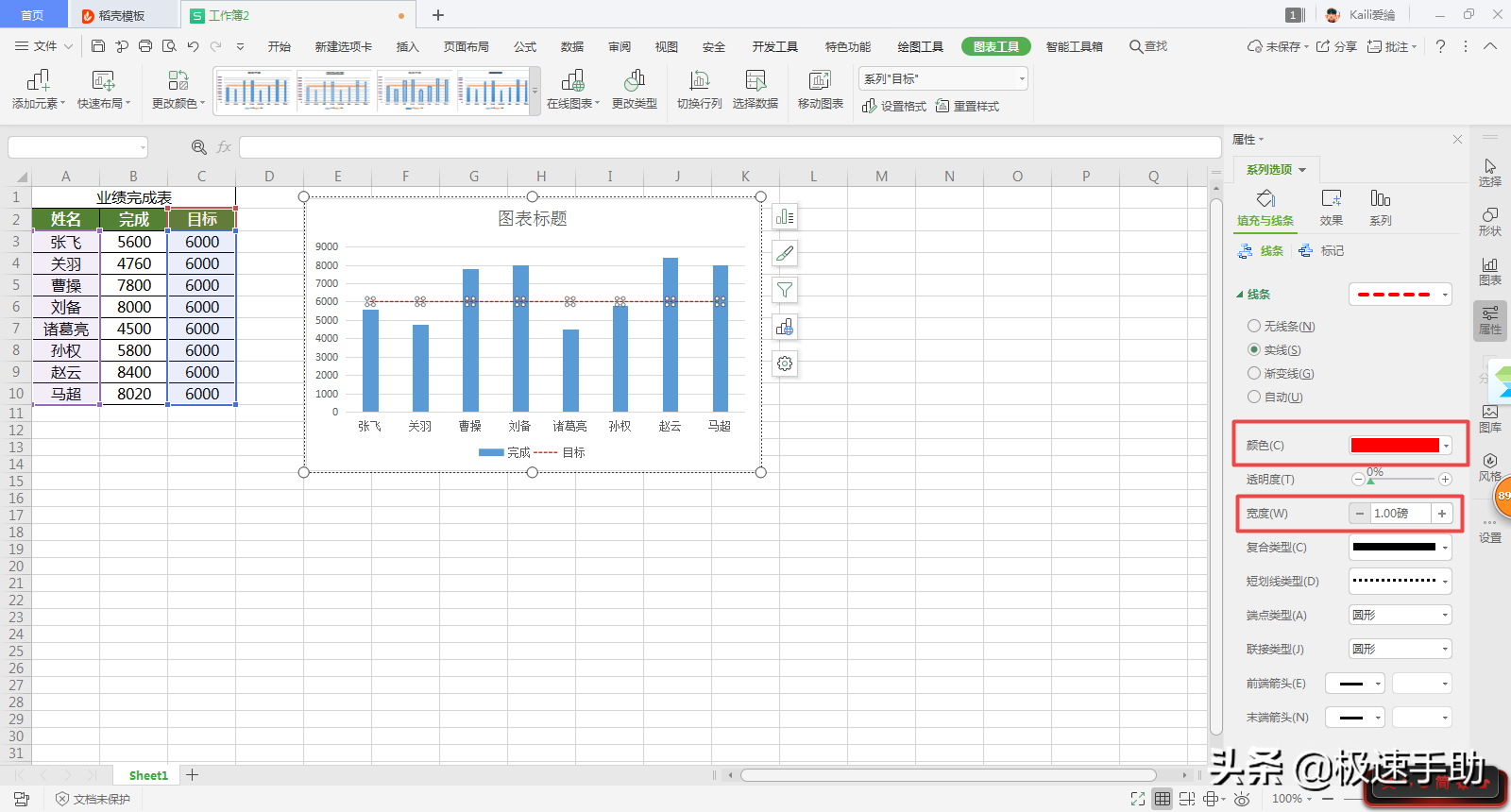Viewport: 1511px width, 812px height.
Task: Select the Sheet1 worksheet tab
Action: pos(148,775)
